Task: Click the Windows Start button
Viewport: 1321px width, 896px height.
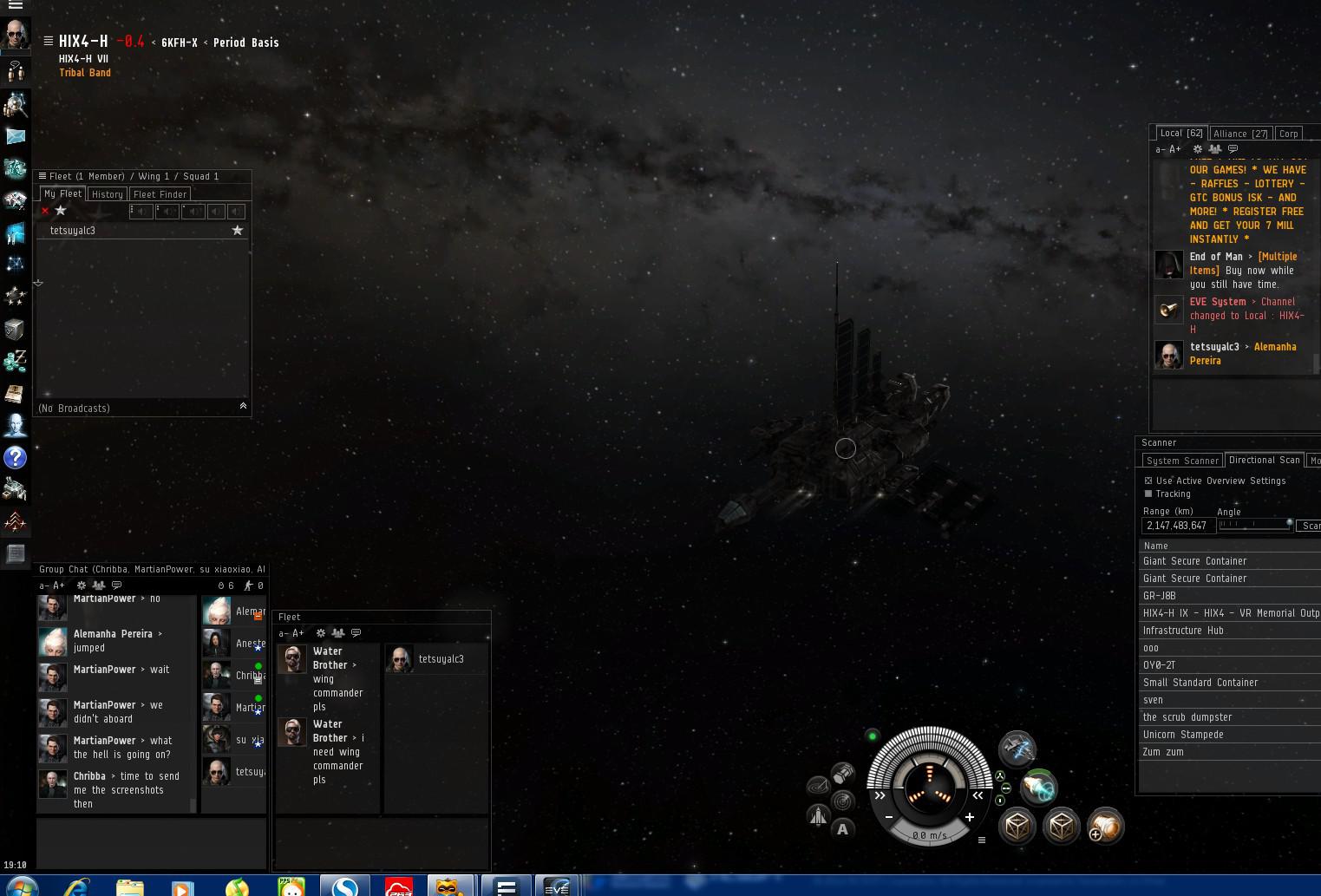Action: point(21,886)
